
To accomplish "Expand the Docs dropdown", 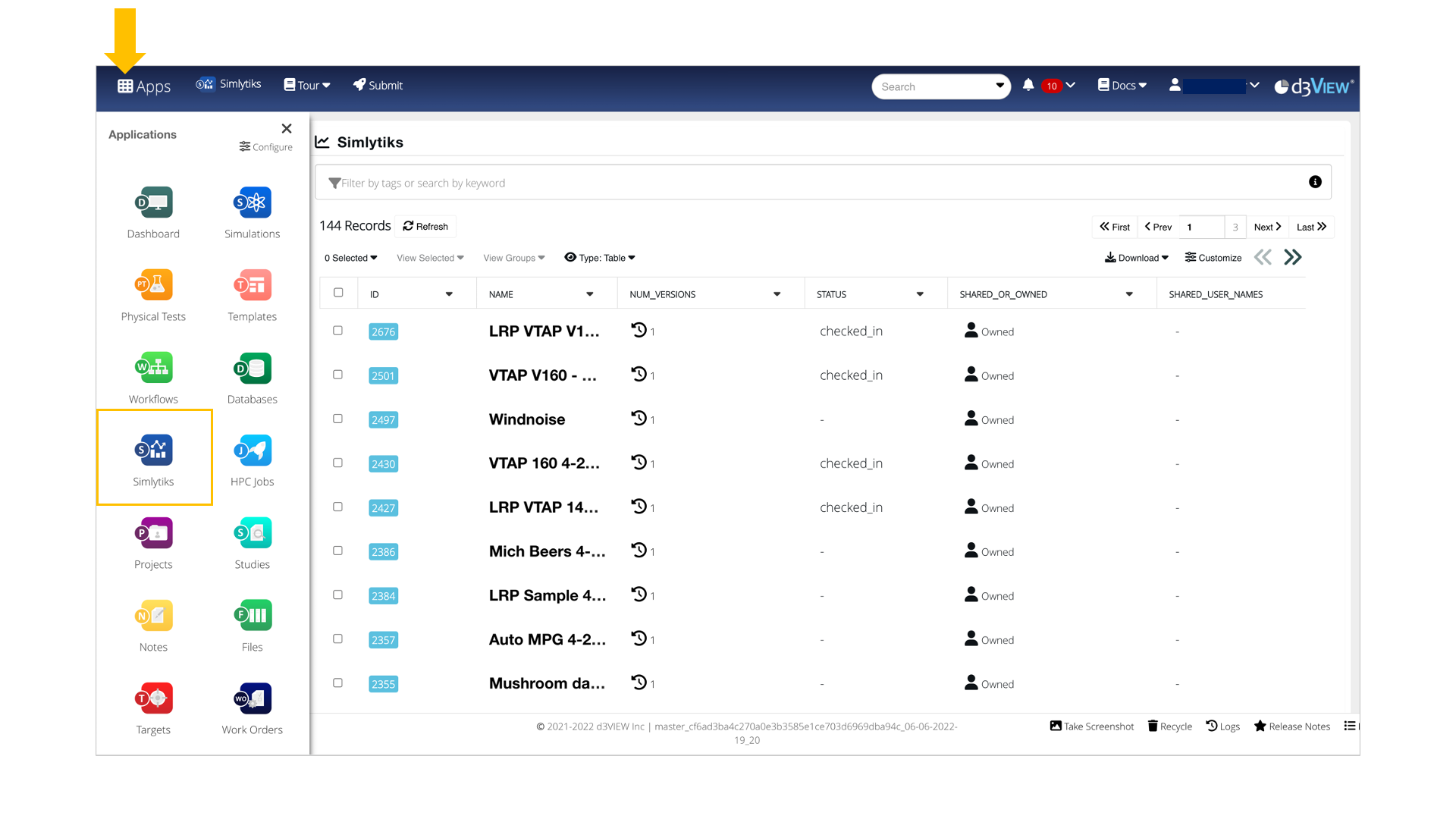I will 1122,86.
